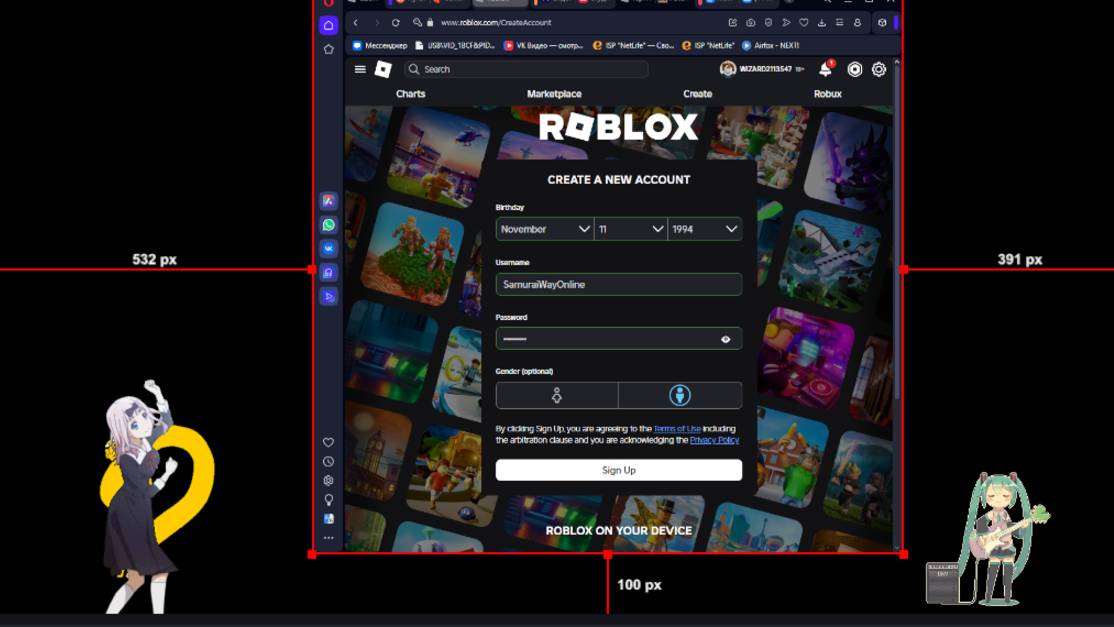1114x627 pixels.
Task: Open the Airfox - NEXT1 bookmark
Action: click(771, 45)
